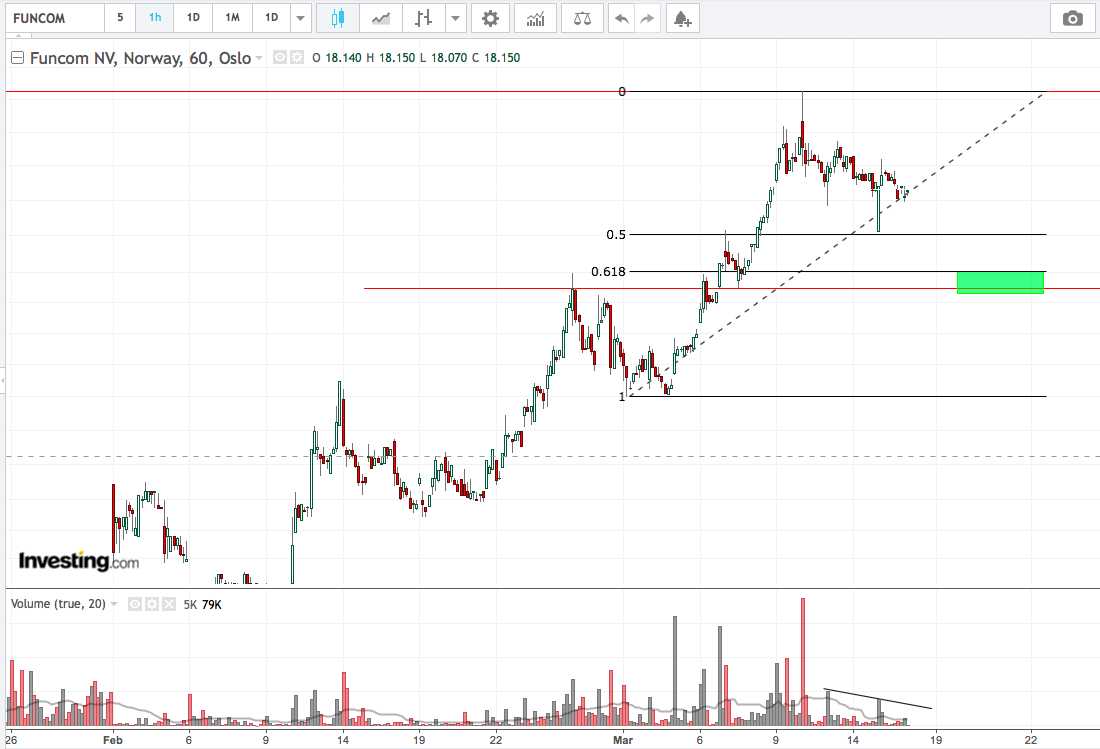The image size is (1100, 749).
Task: Select the 1h interval
Action: 155,18
